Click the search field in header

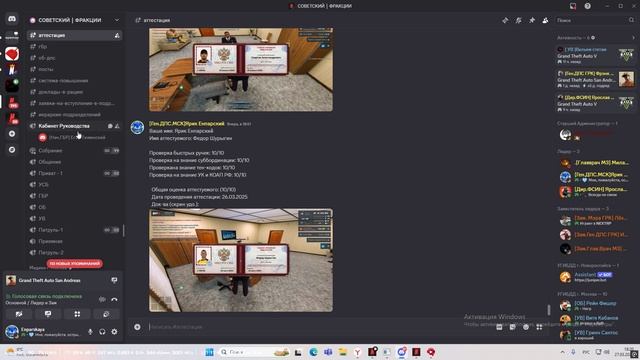pos(595,20)
